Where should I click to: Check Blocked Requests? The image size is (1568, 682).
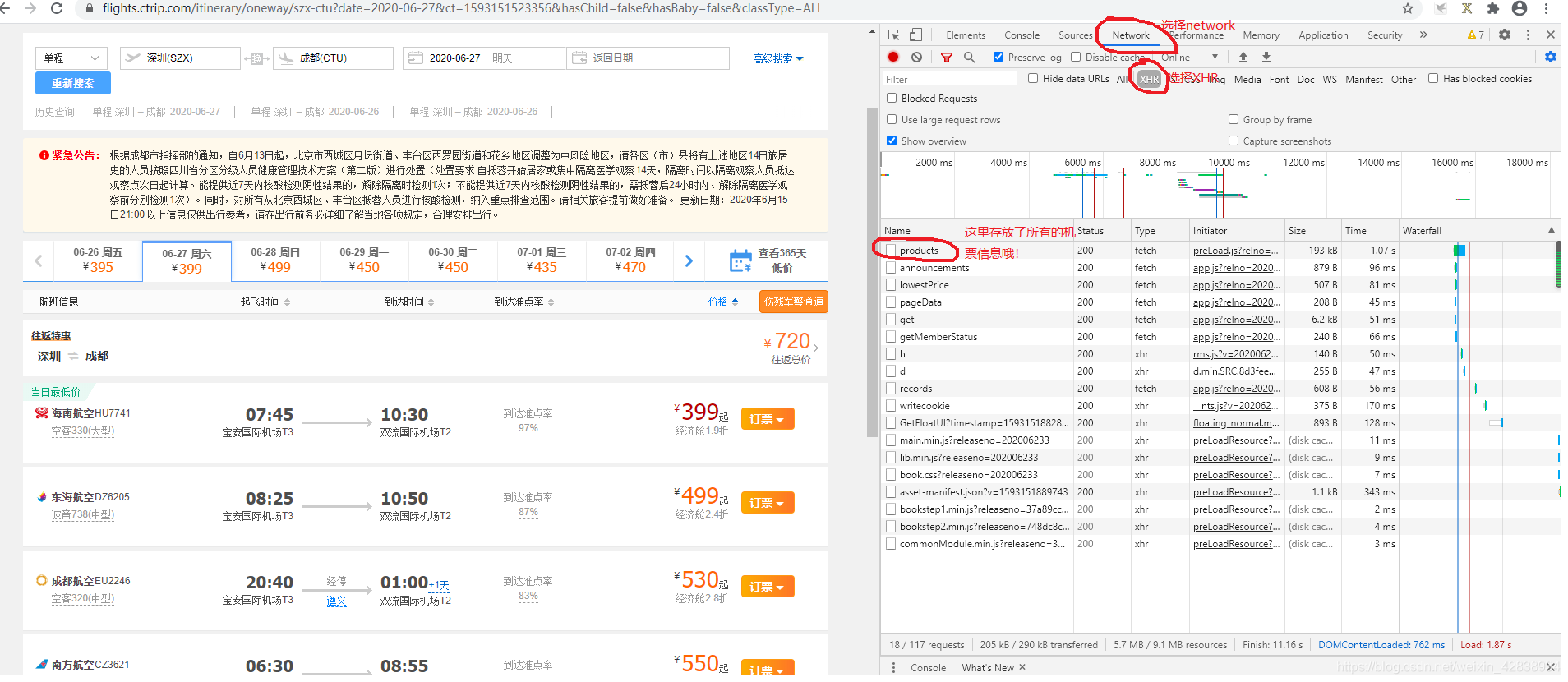892,98
